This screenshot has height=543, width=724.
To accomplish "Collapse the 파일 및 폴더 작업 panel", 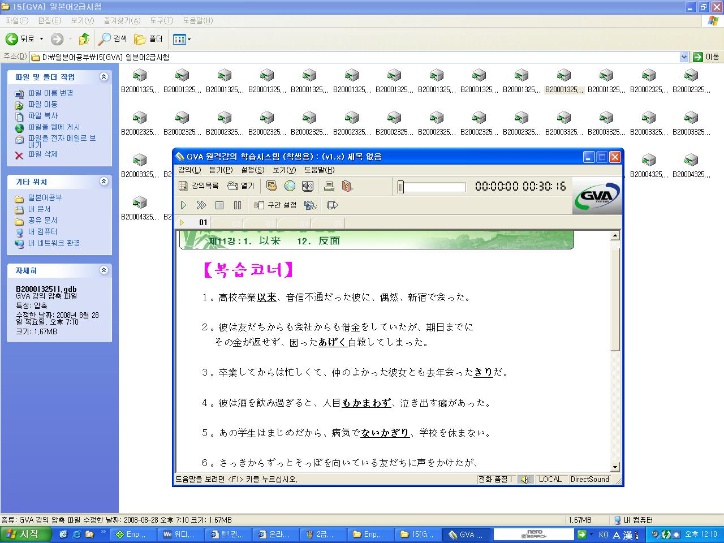I will (104, 76).
